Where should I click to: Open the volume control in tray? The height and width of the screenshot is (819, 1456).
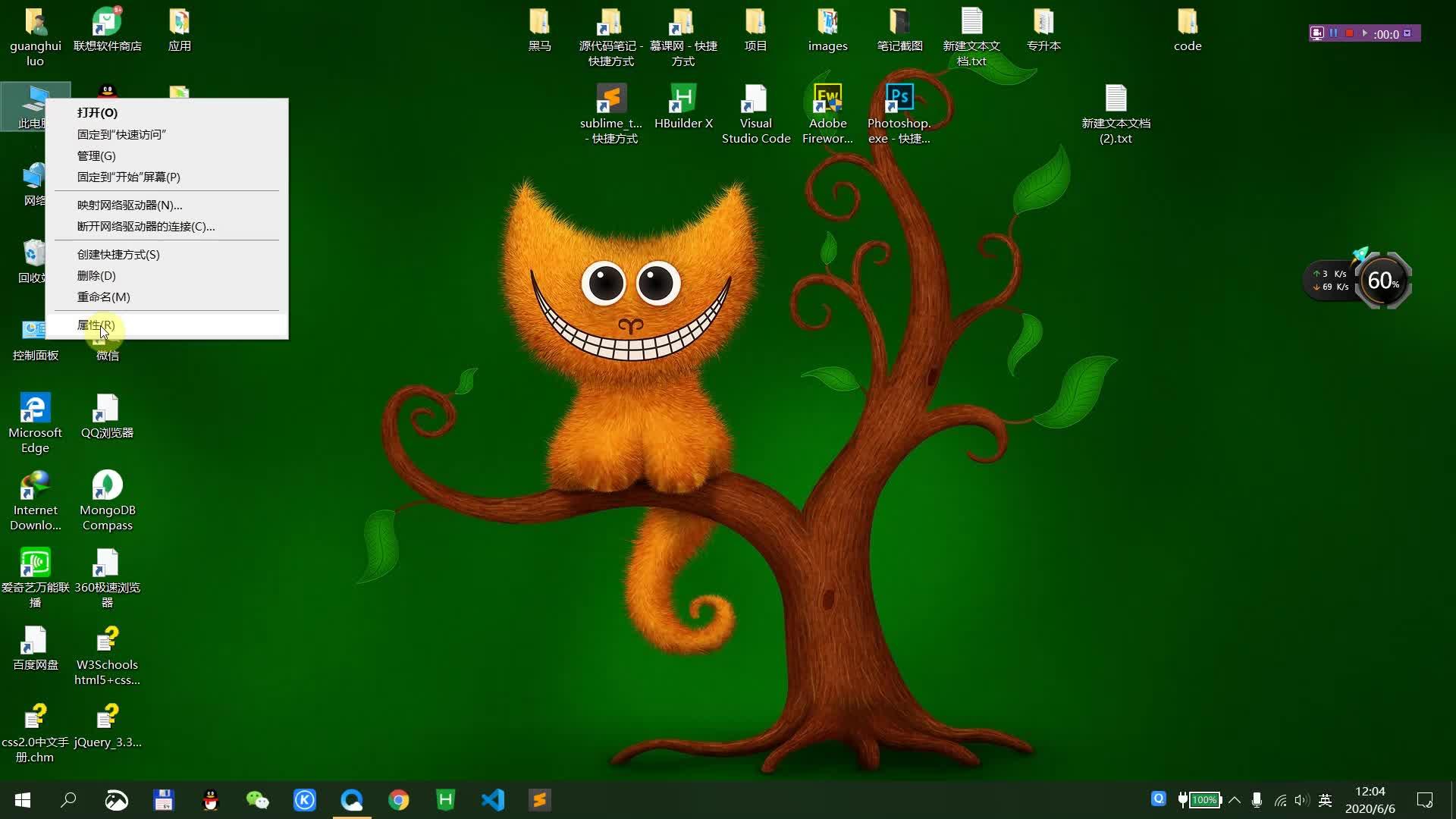click(1302, 800)
